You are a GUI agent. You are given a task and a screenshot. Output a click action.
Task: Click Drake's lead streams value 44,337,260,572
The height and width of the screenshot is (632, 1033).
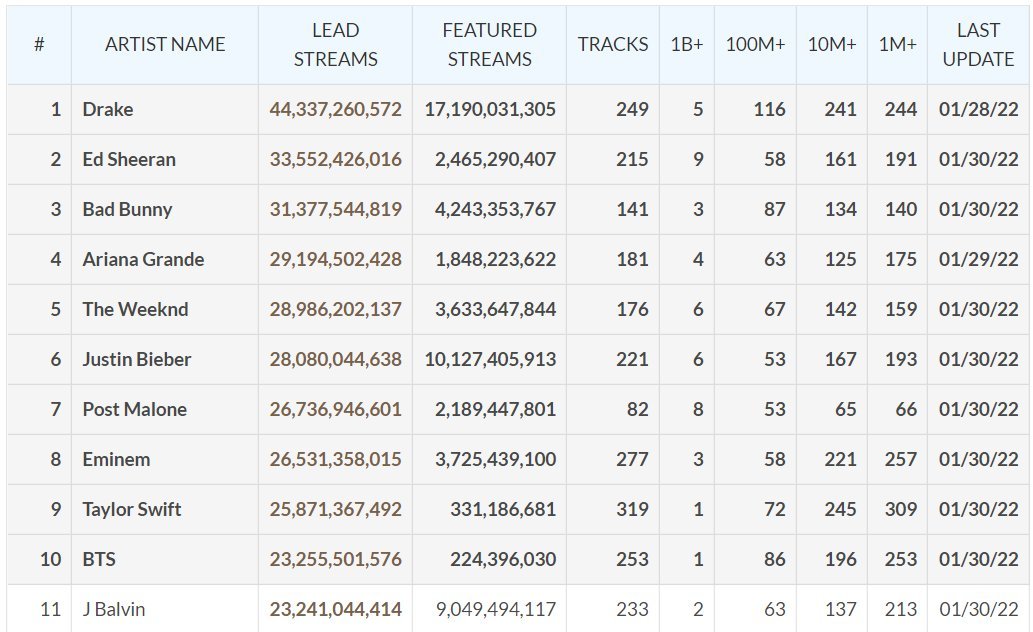(335, 109)
